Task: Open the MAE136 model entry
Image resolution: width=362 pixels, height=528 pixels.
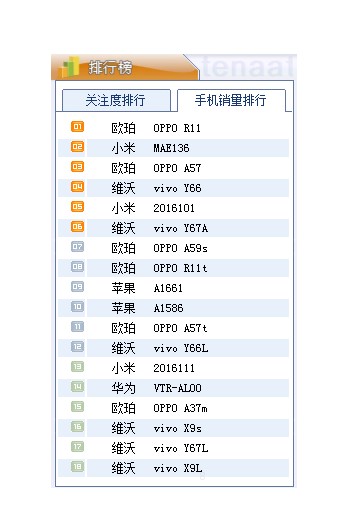Action: 171,148
